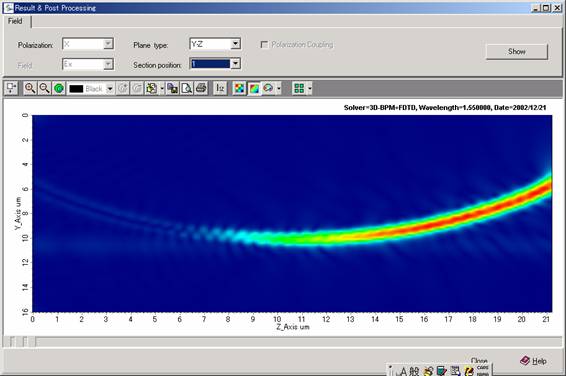Open the print preview icon

tap(187, 88)
